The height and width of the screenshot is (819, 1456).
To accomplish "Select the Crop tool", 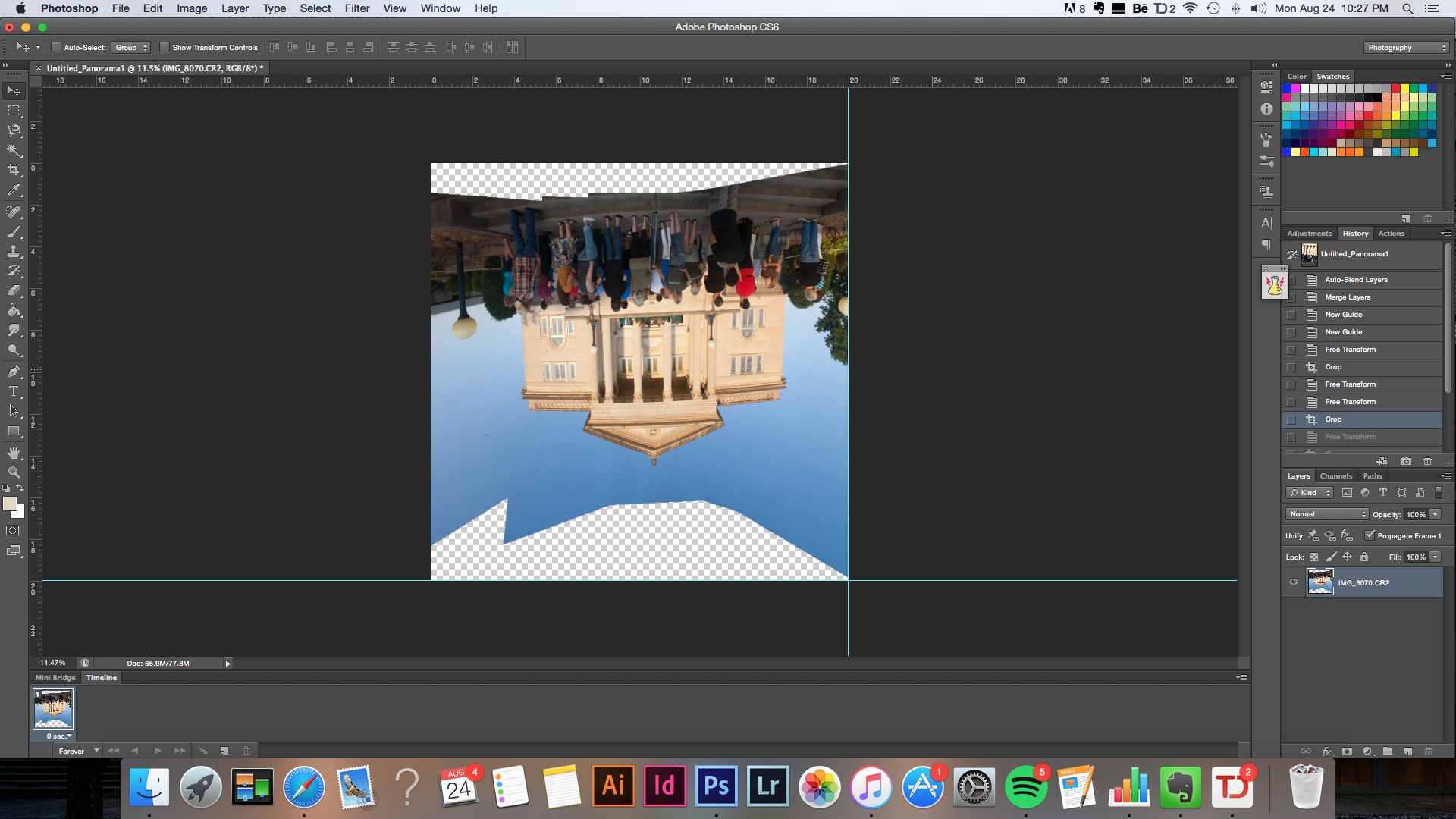I will 14,170.
